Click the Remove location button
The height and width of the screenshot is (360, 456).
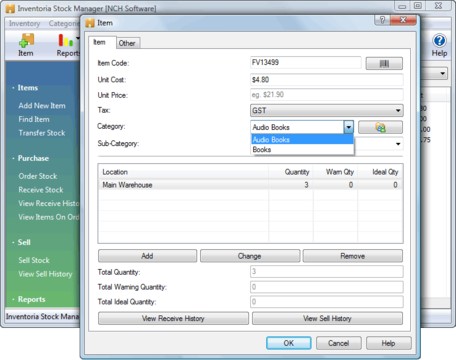(352, 256)
